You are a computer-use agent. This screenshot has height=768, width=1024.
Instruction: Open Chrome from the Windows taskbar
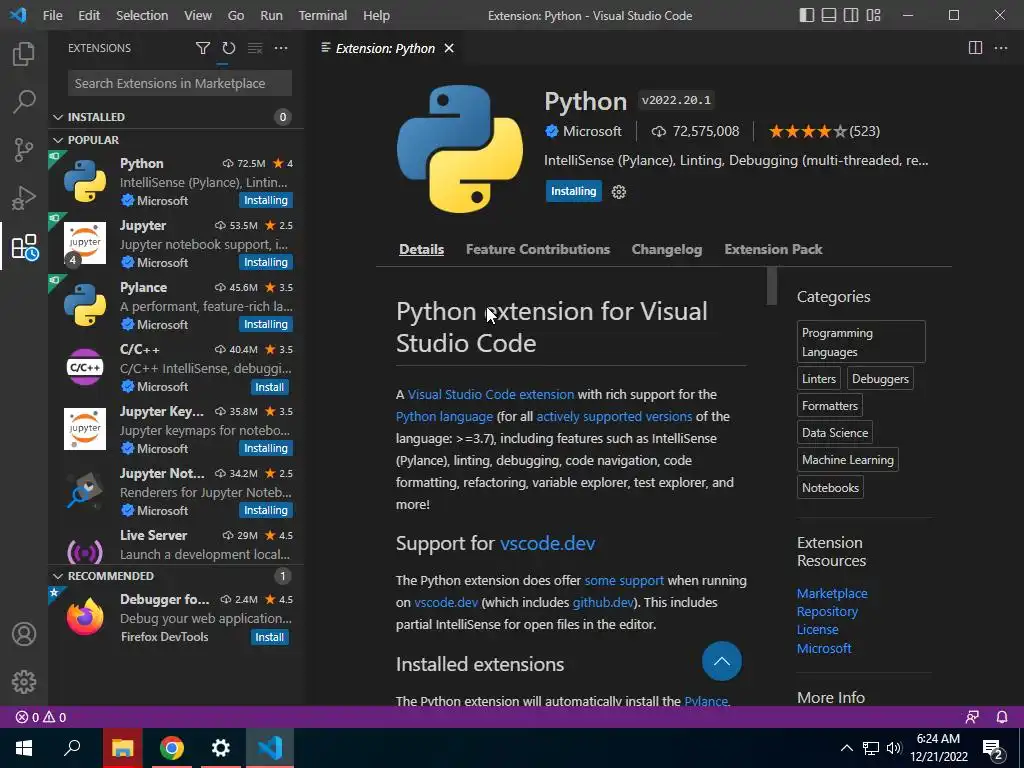point(172,748)
